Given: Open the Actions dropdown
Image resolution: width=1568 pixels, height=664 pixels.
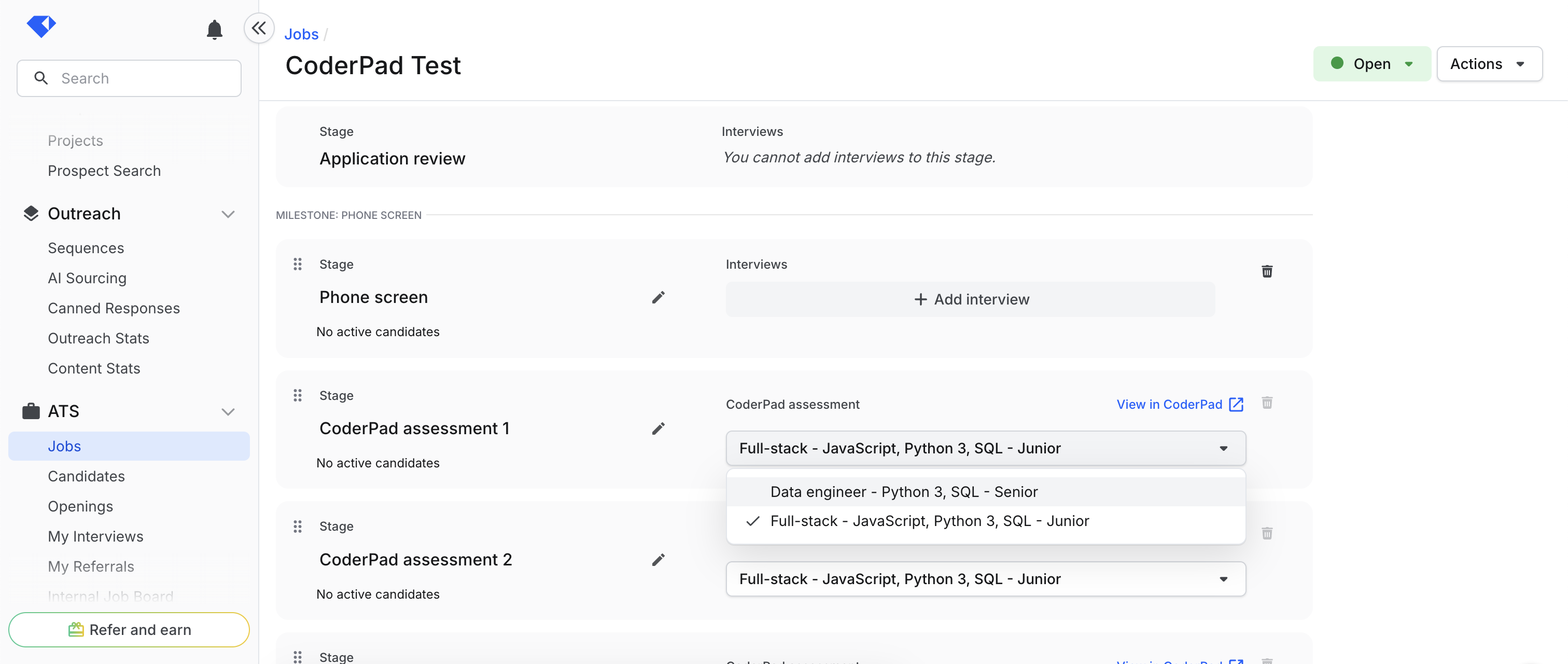Looking at the screenshot, I should pyautogui.click(x=1489, y=63).
